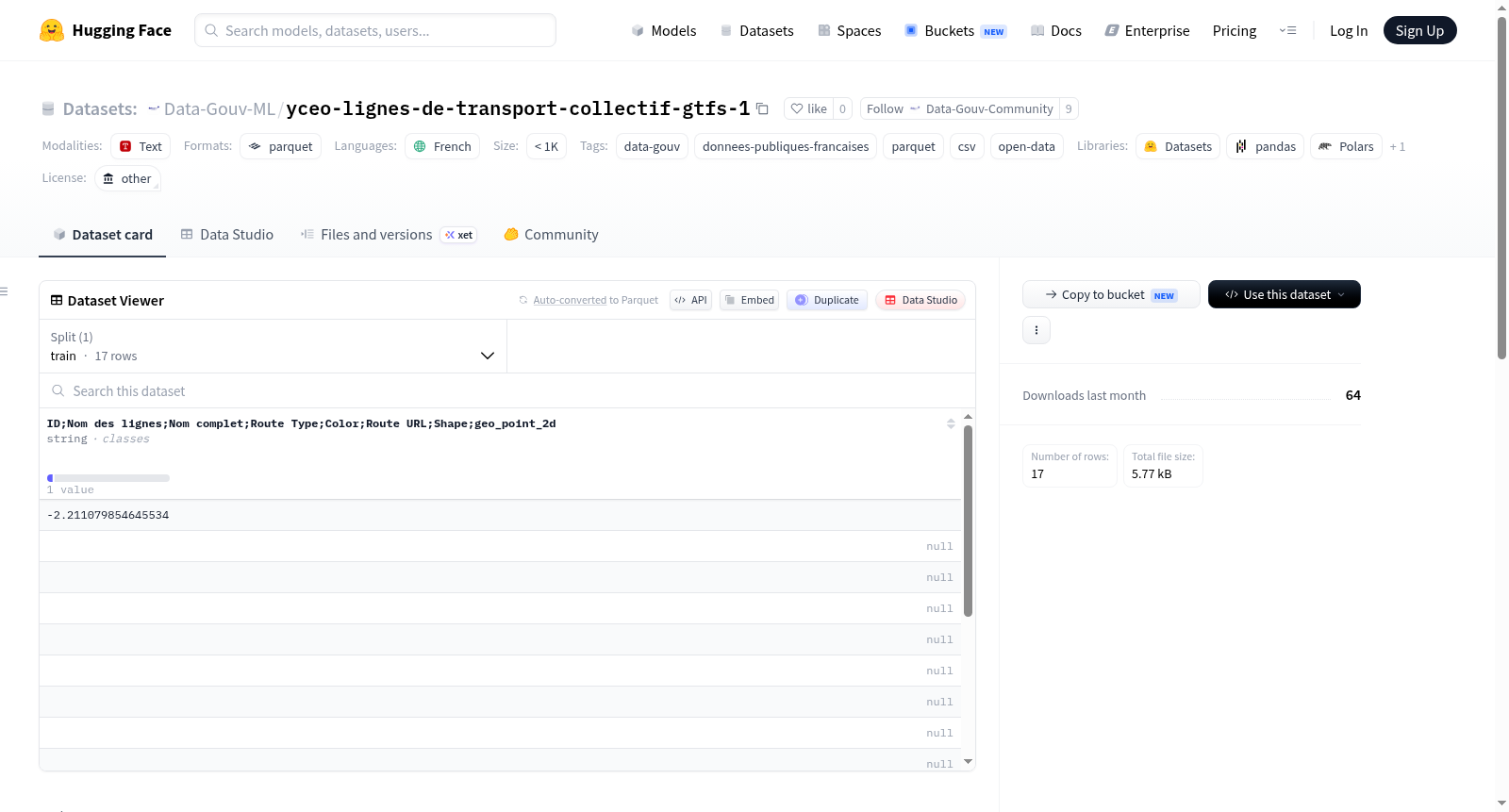Go to Spaces in the top navigation
1509x812 pixels.
click(x=849, y=30)
